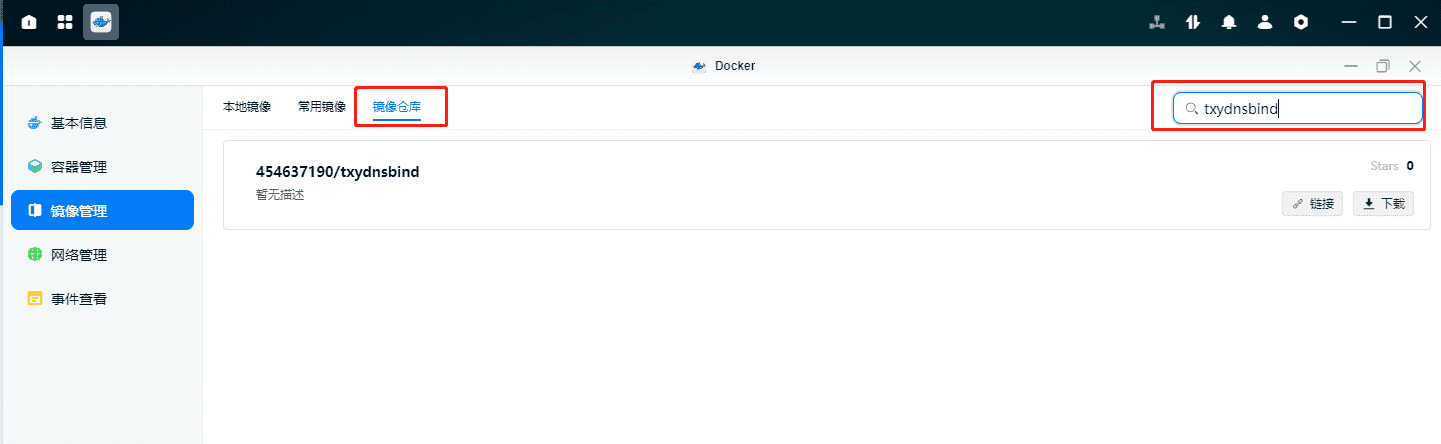Open 事件查看 in the sidebar
This screenshot has height=444, width=1441.
(x=102, y=298)
